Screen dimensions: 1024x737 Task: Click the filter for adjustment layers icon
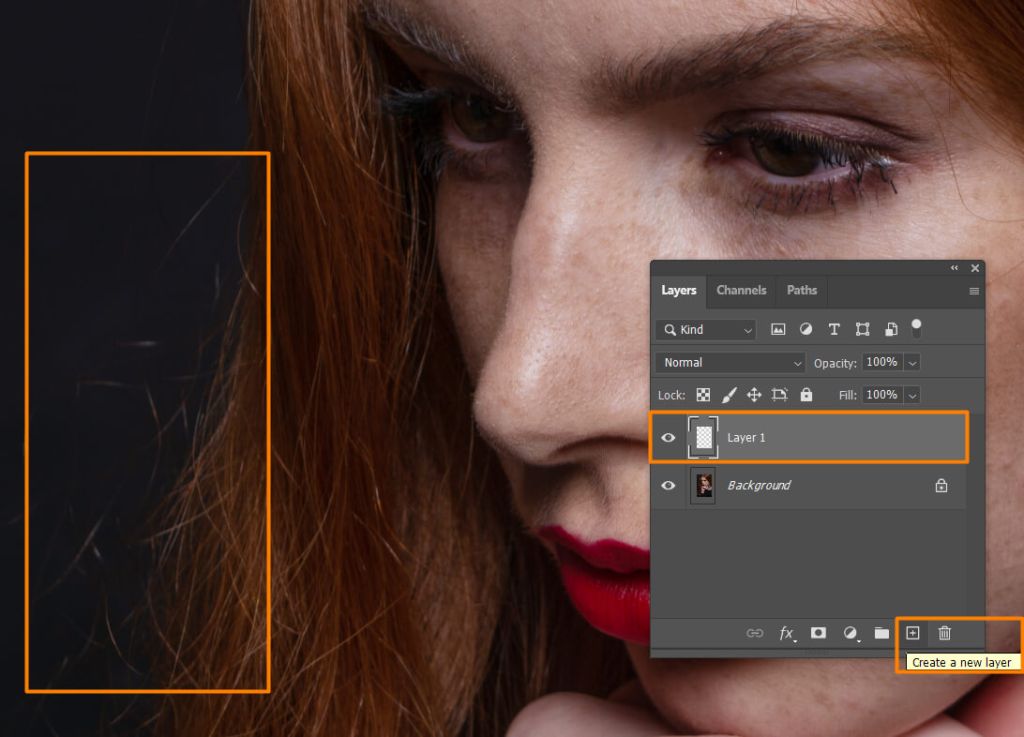tap(806, 329)
